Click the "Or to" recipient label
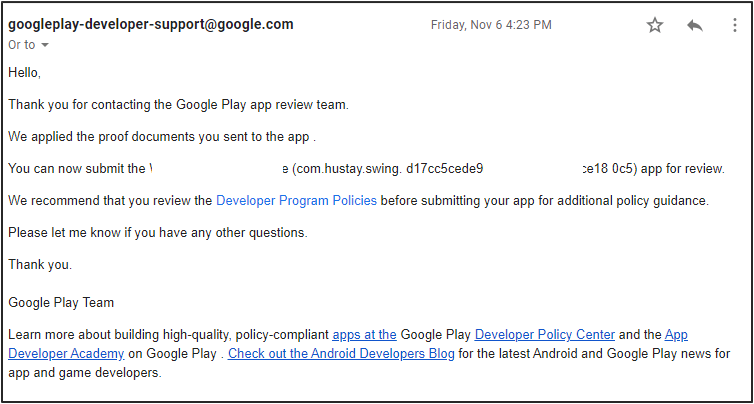 (x=21, y=45)
